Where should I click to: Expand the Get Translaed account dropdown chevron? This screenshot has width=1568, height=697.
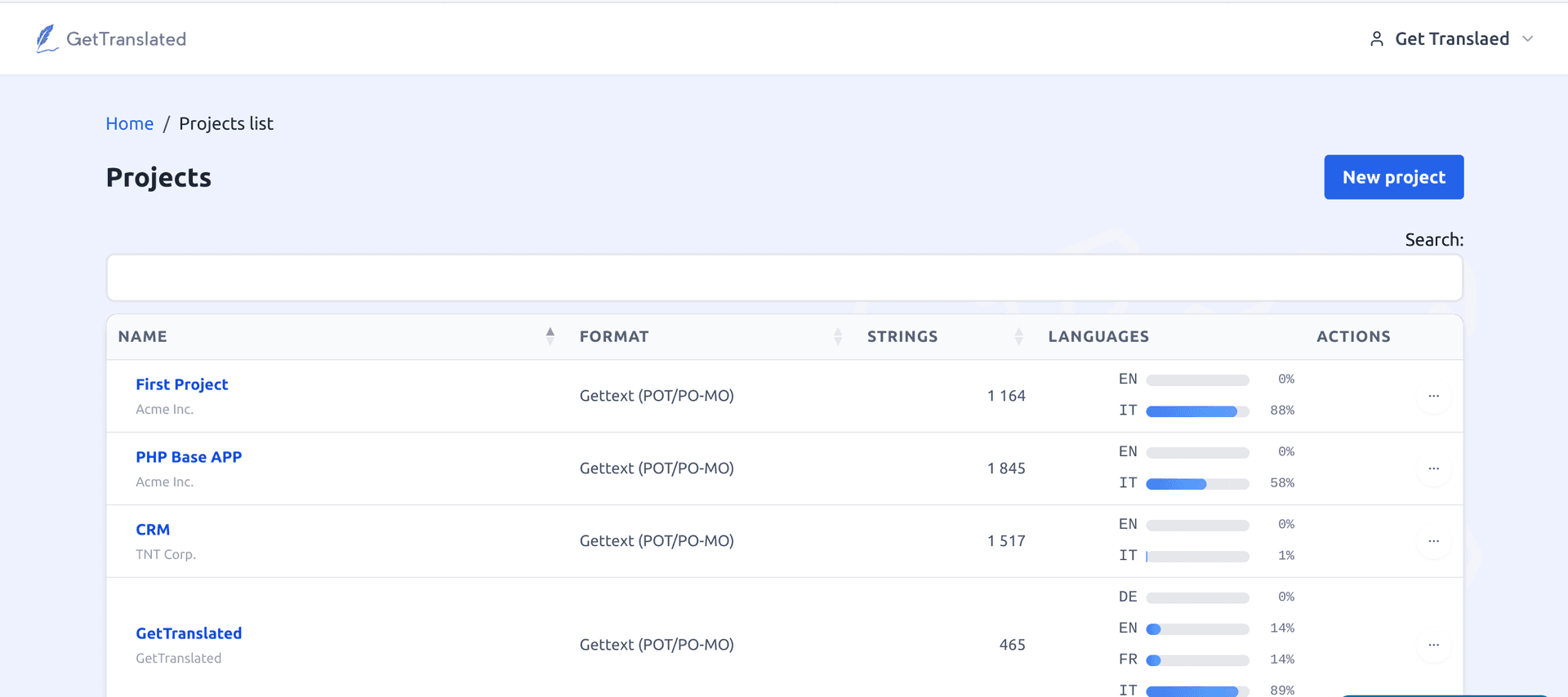coord(1528,38)
